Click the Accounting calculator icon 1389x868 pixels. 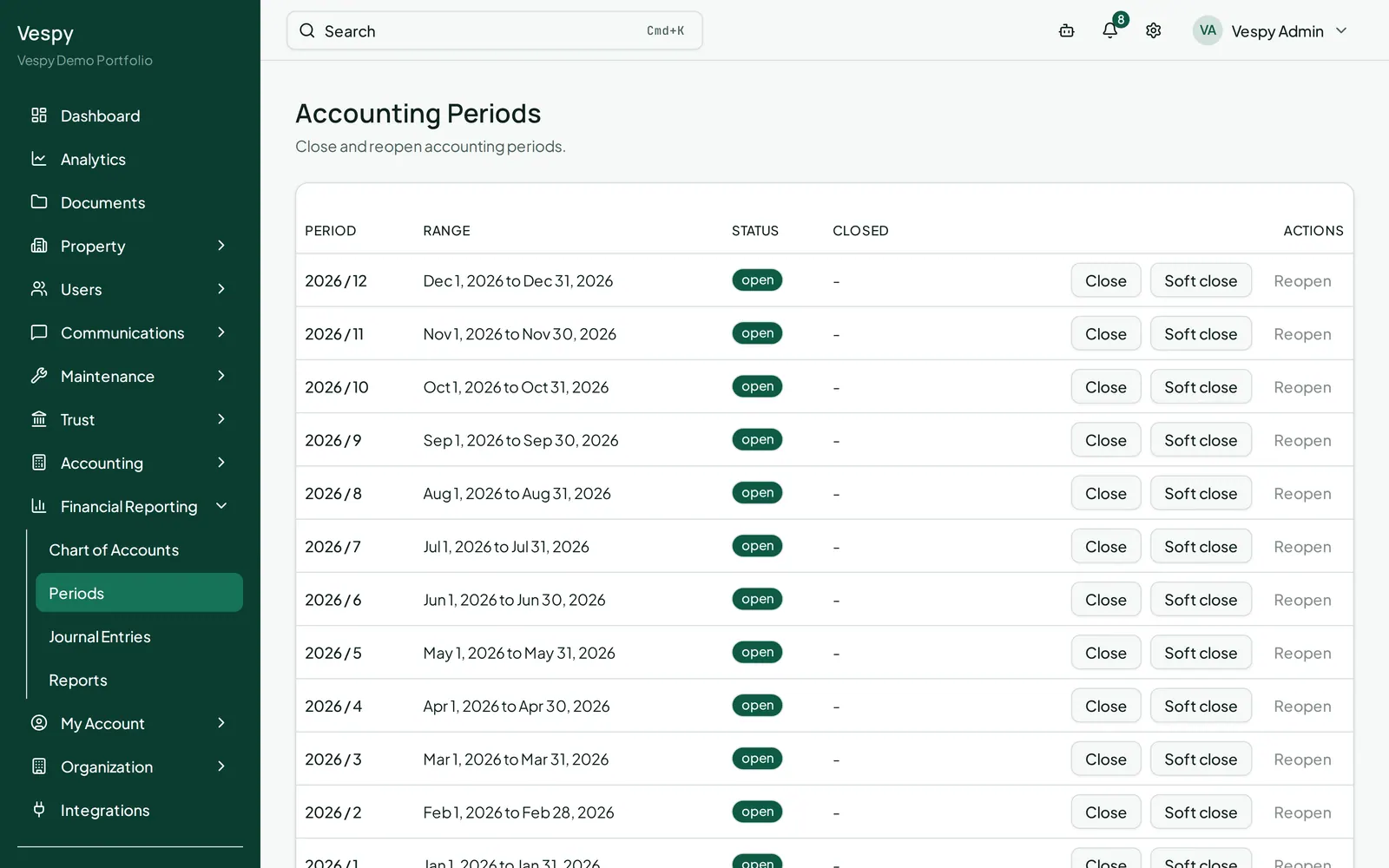pos(39,463)
